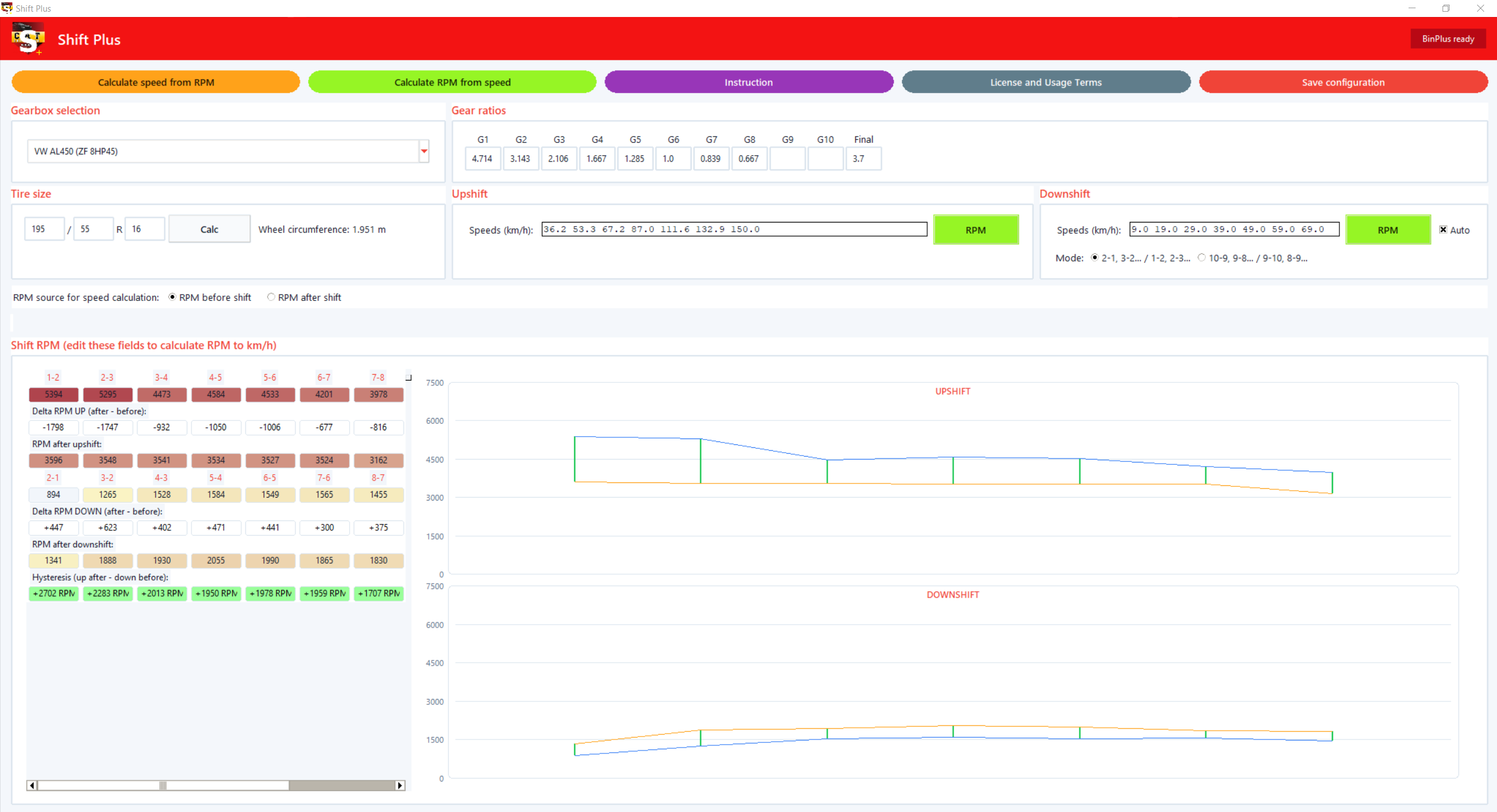Click the small square marker beside 7-8
1497x812 pixels.
coord(409,378)
